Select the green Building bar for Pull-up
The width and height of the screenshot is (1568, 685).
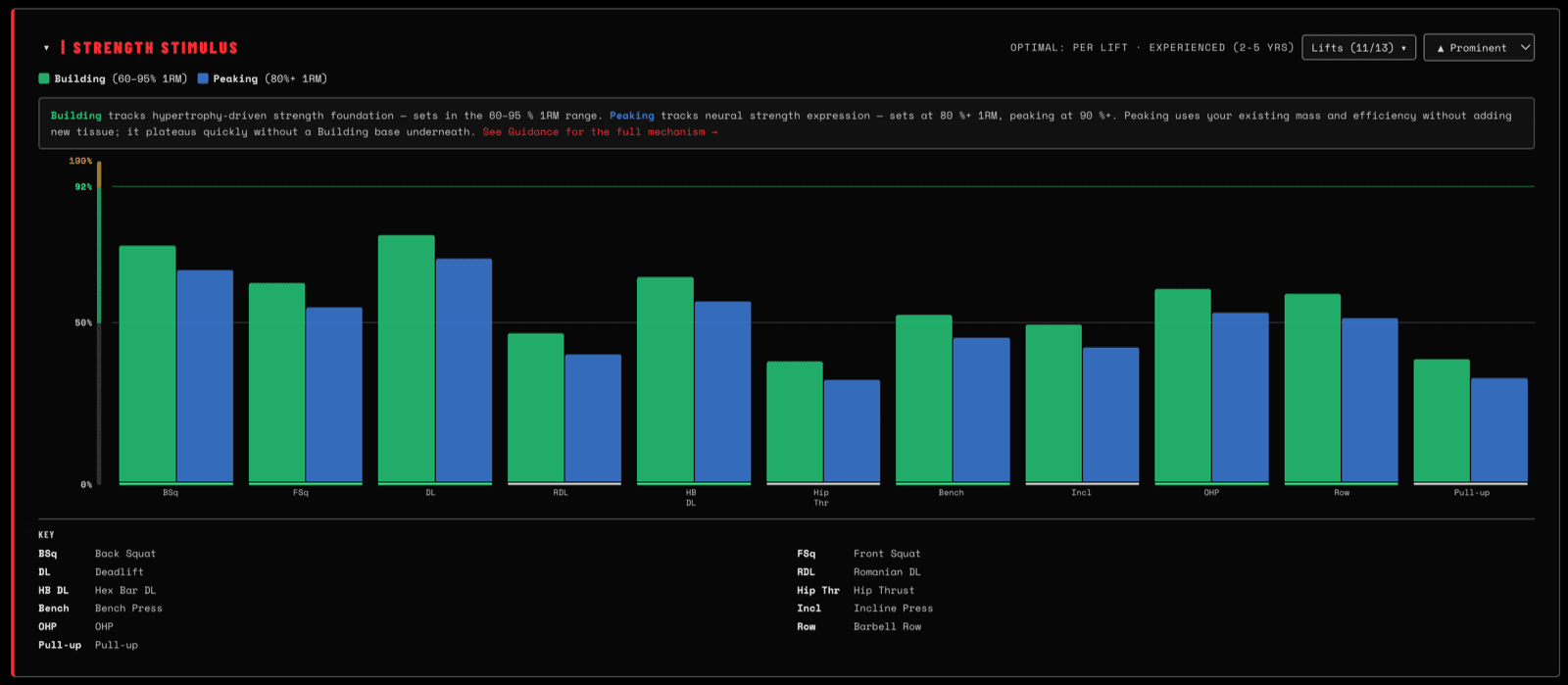click(1442, 421)
